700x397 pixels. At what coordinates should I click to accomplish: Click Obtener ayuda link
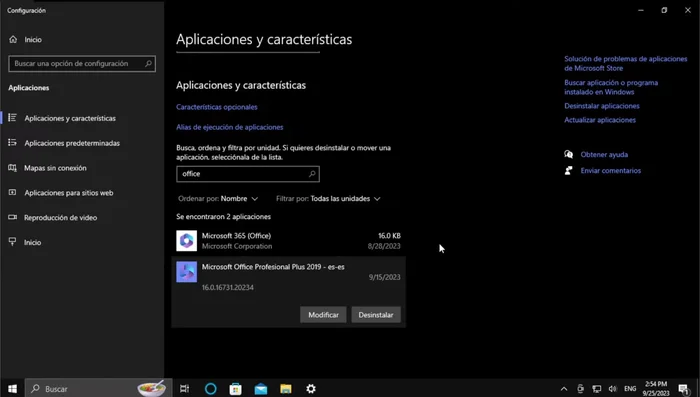point(604,155)
